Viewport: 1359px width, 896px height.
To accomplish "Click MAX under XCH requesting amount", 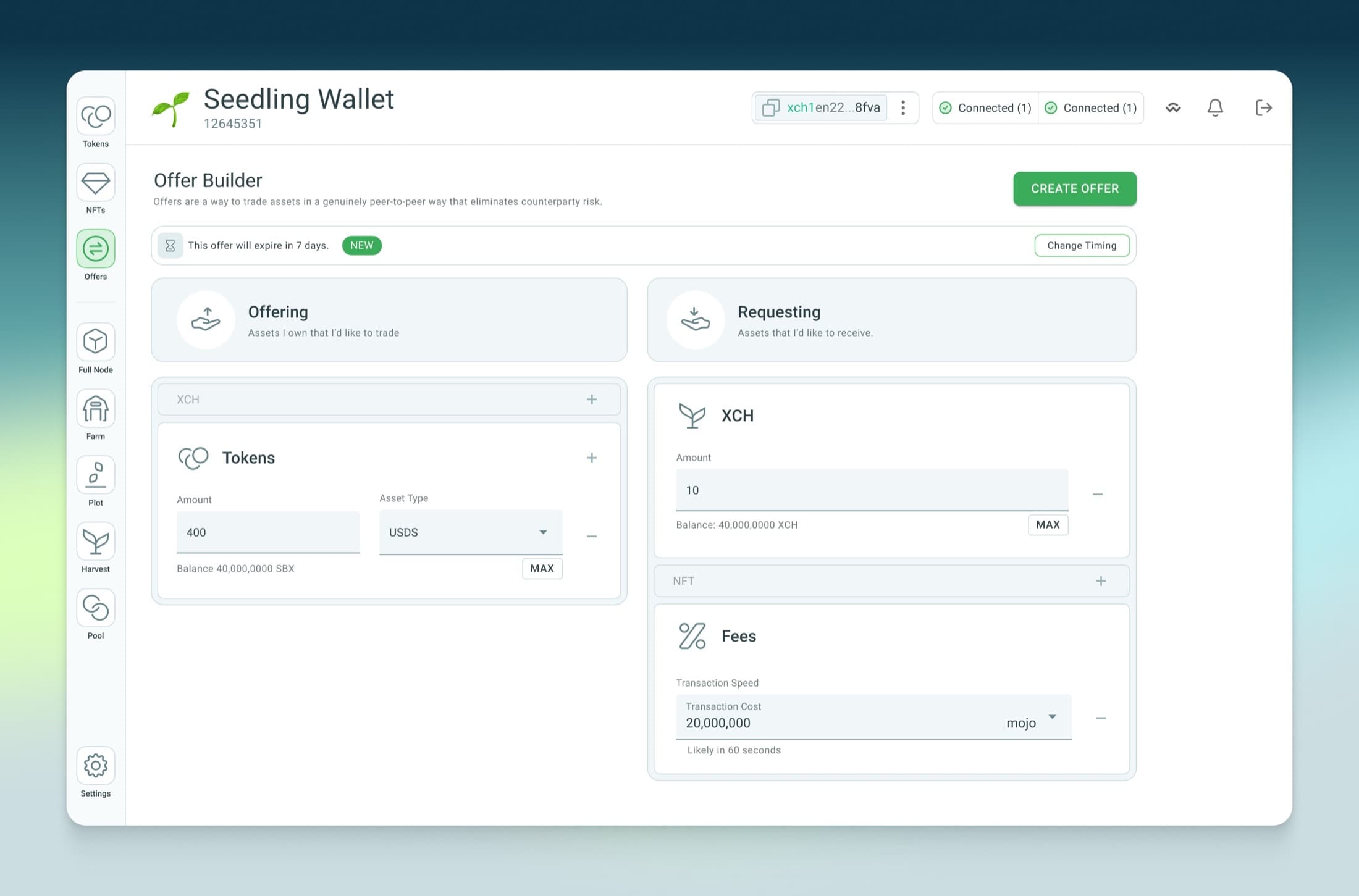I will pos(1048,524).
